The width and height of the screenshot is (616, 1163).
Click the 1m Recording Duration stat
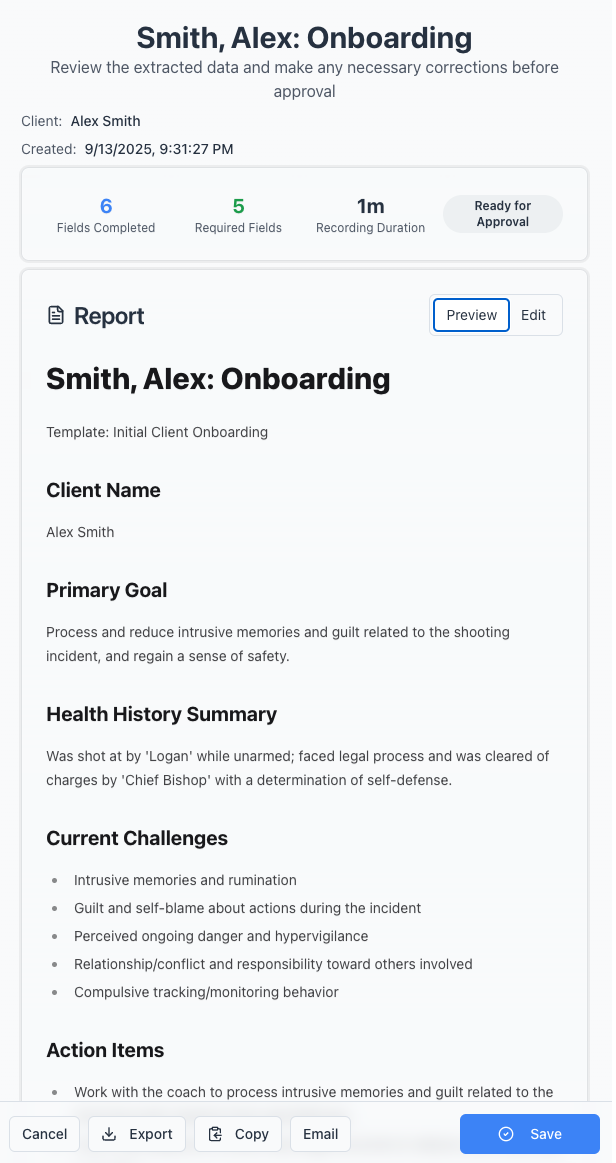point(370,213)
